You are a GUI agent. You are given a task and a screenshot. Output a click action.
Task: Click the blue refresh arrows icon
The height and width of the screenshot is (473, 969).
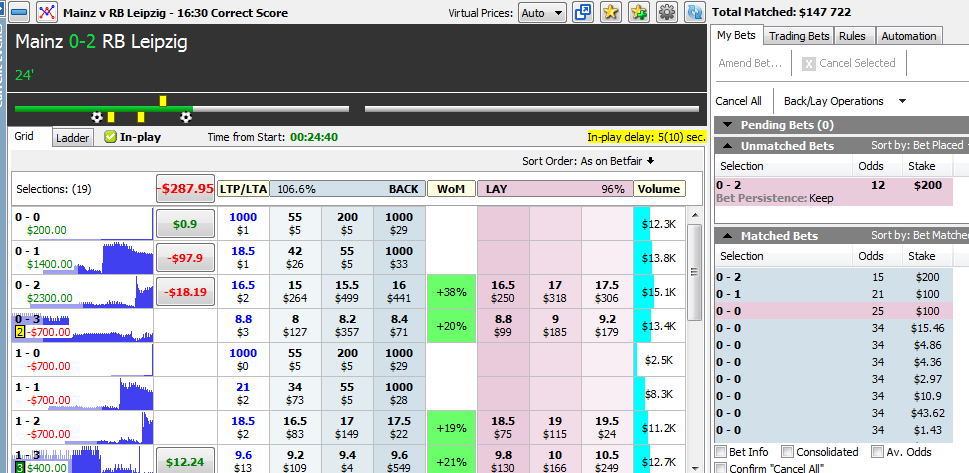[x=694, y=12]
